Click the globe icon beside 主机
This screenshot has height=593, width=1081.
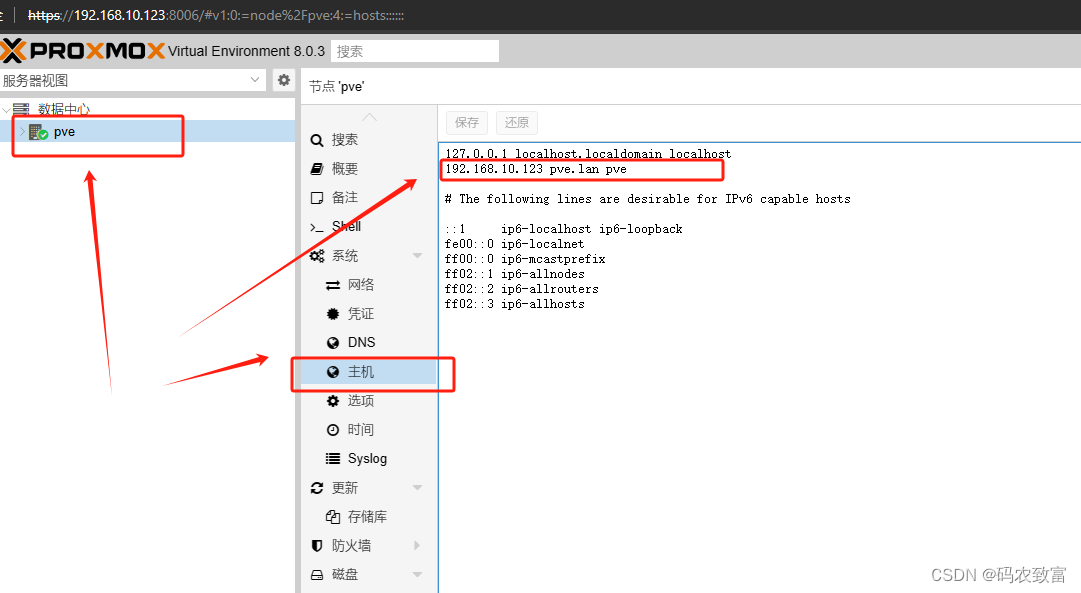pos(332,372)
